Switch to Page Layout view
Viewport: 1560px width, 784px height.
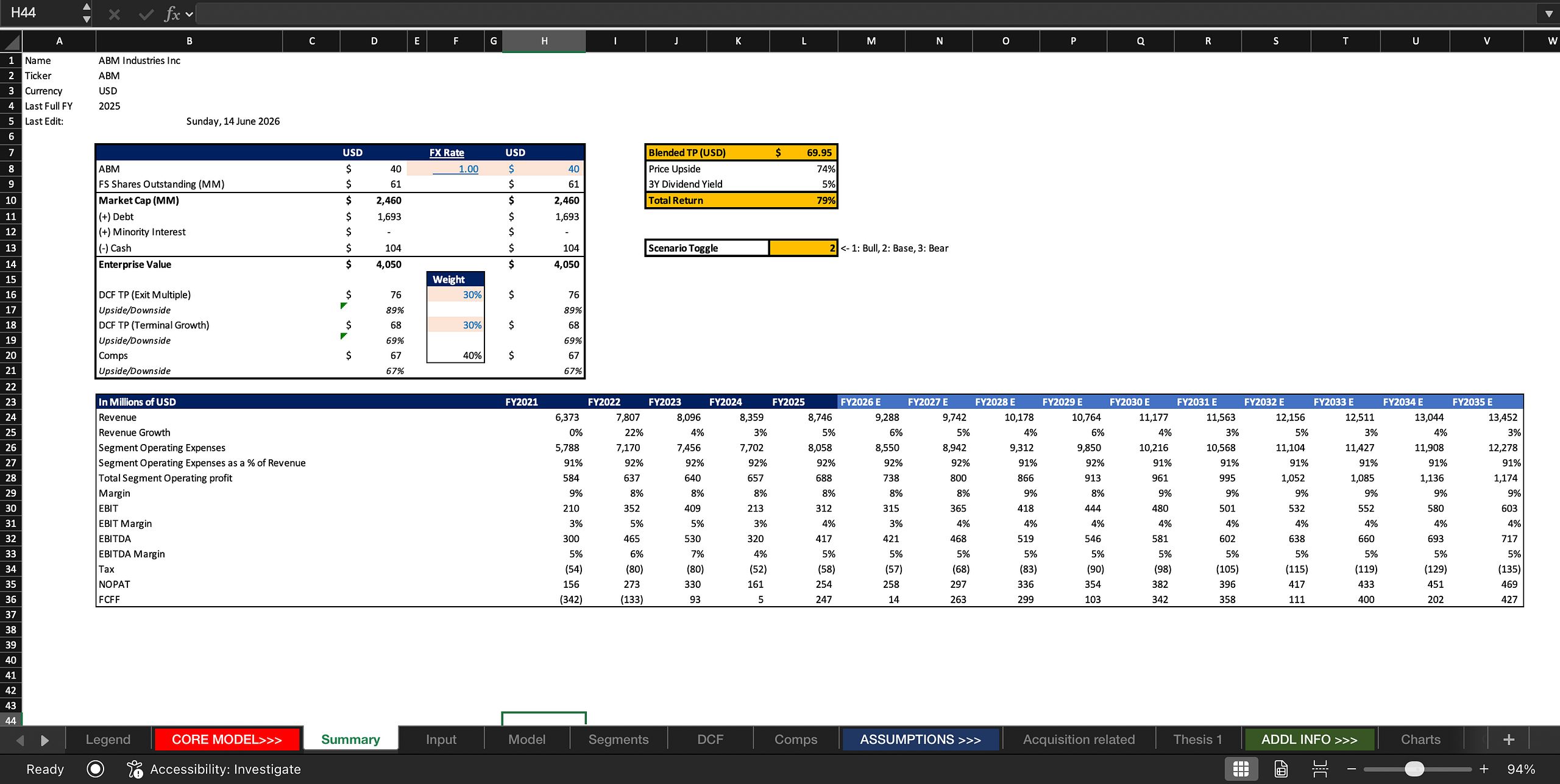1281,769
